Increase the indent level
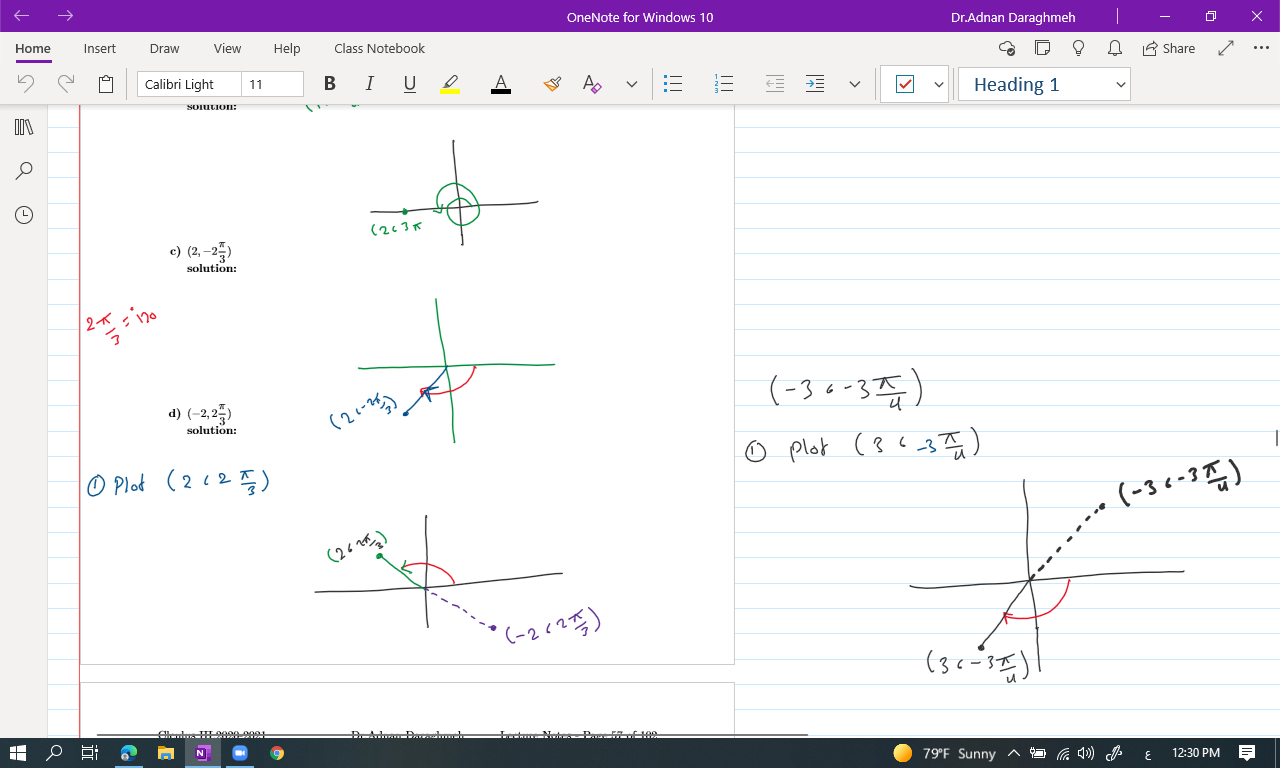The image size is (1280, 768). [815, 85]
